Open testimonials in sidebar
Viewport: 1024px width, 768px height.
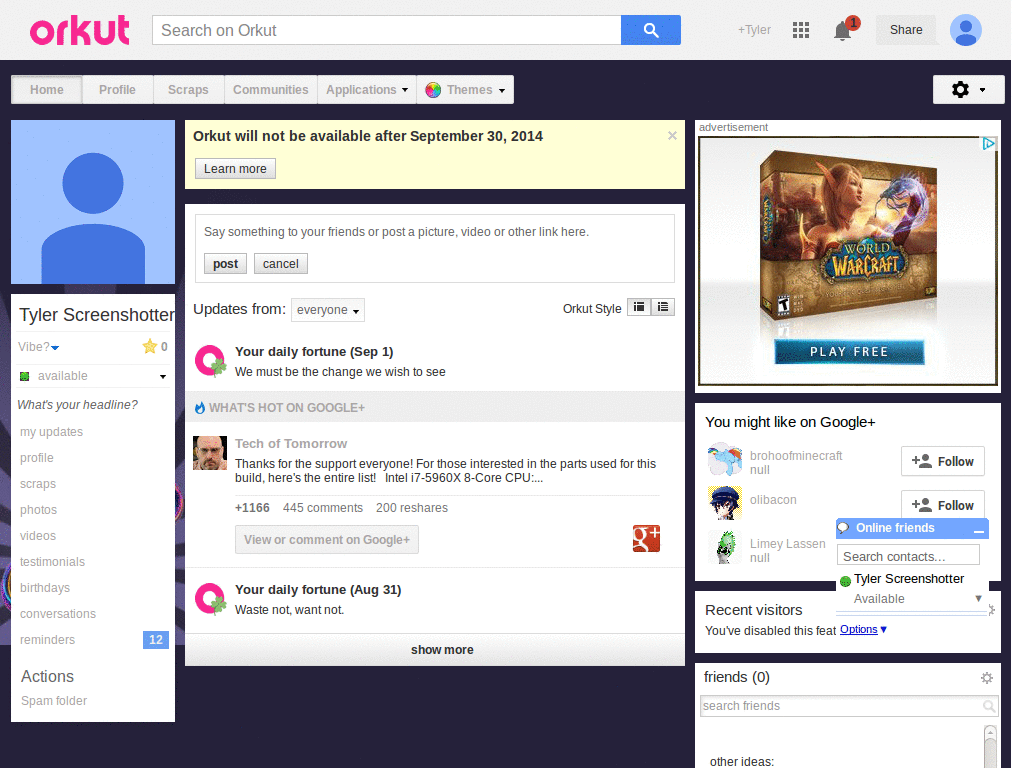coord(52,562)
